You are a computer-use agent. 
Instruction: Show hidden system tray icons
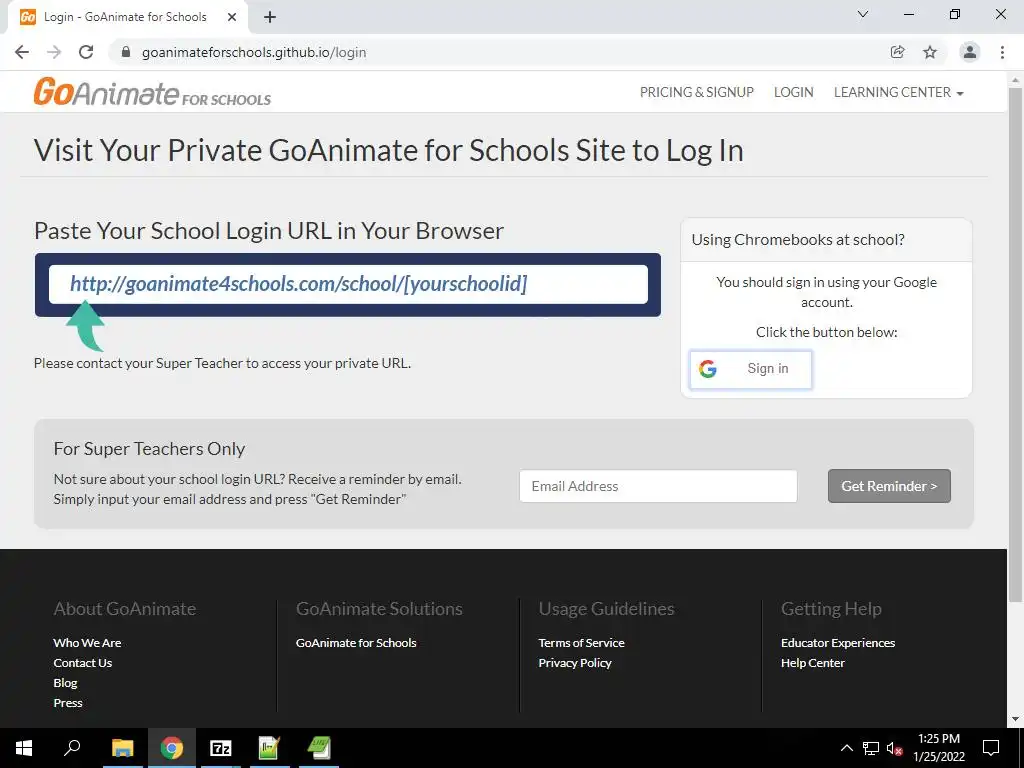pos(846,748)
